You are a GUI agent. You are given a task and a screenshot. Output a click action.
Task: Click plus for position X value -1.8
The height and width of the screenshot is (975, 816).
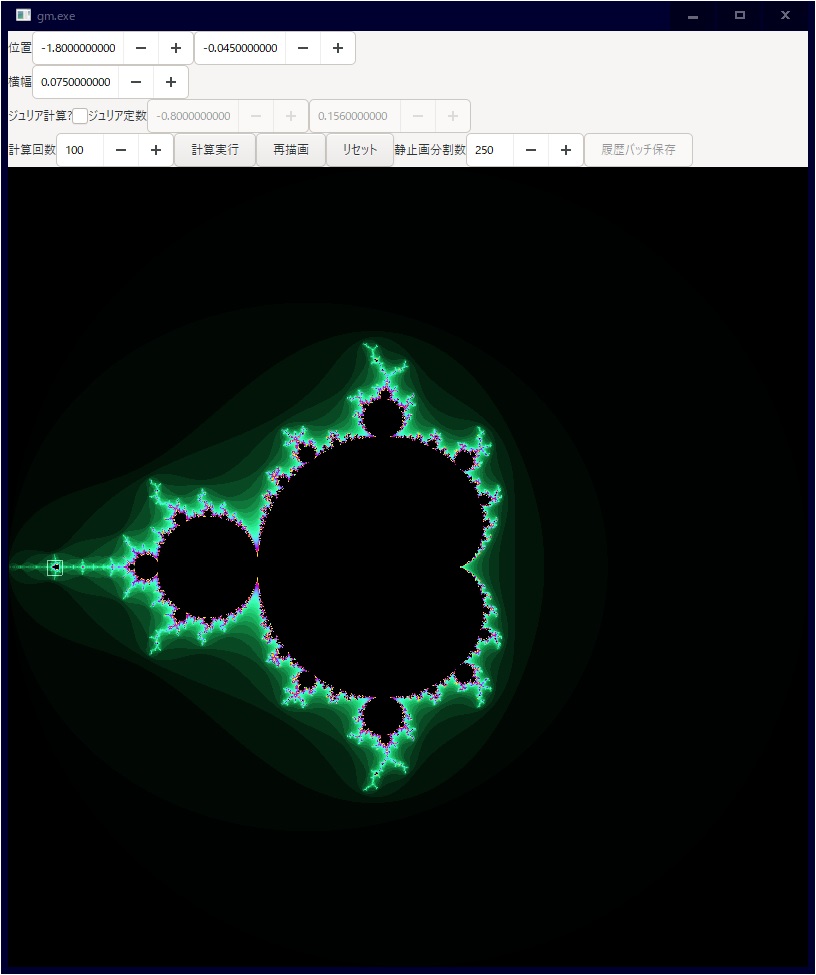176,48
